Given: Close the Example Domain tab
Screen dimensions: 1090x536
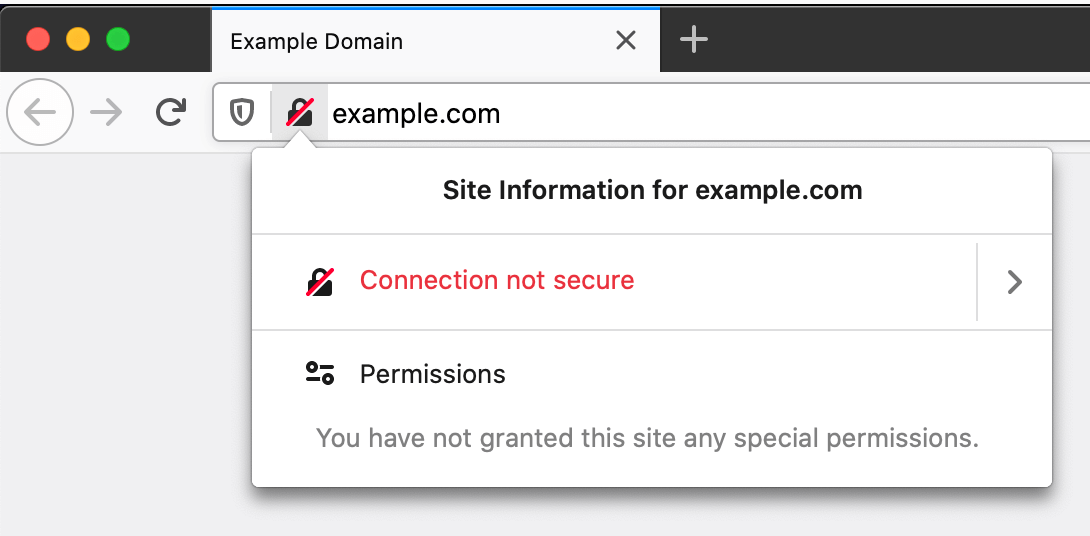Looking at the screenshot, I should 625,41.
